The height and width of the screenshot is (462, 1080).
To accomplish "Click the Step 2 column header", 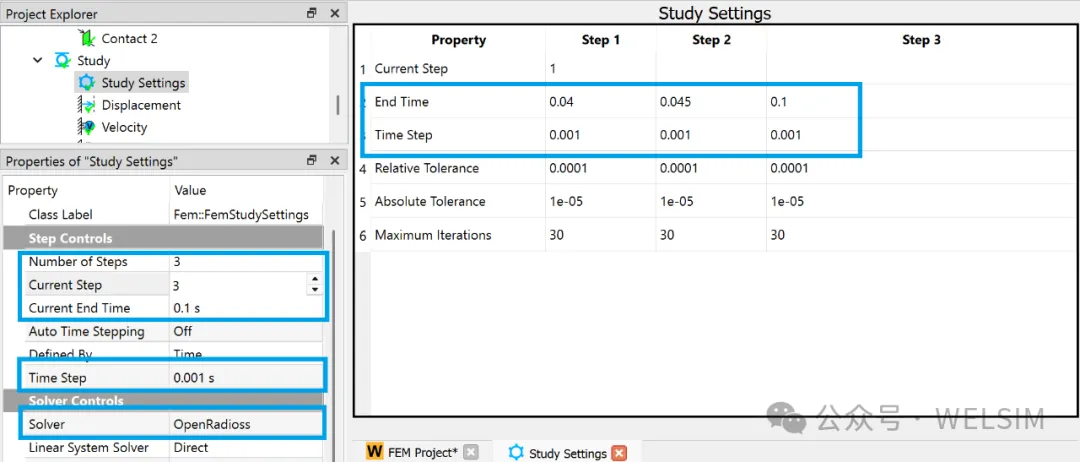I will click(711, 40).
